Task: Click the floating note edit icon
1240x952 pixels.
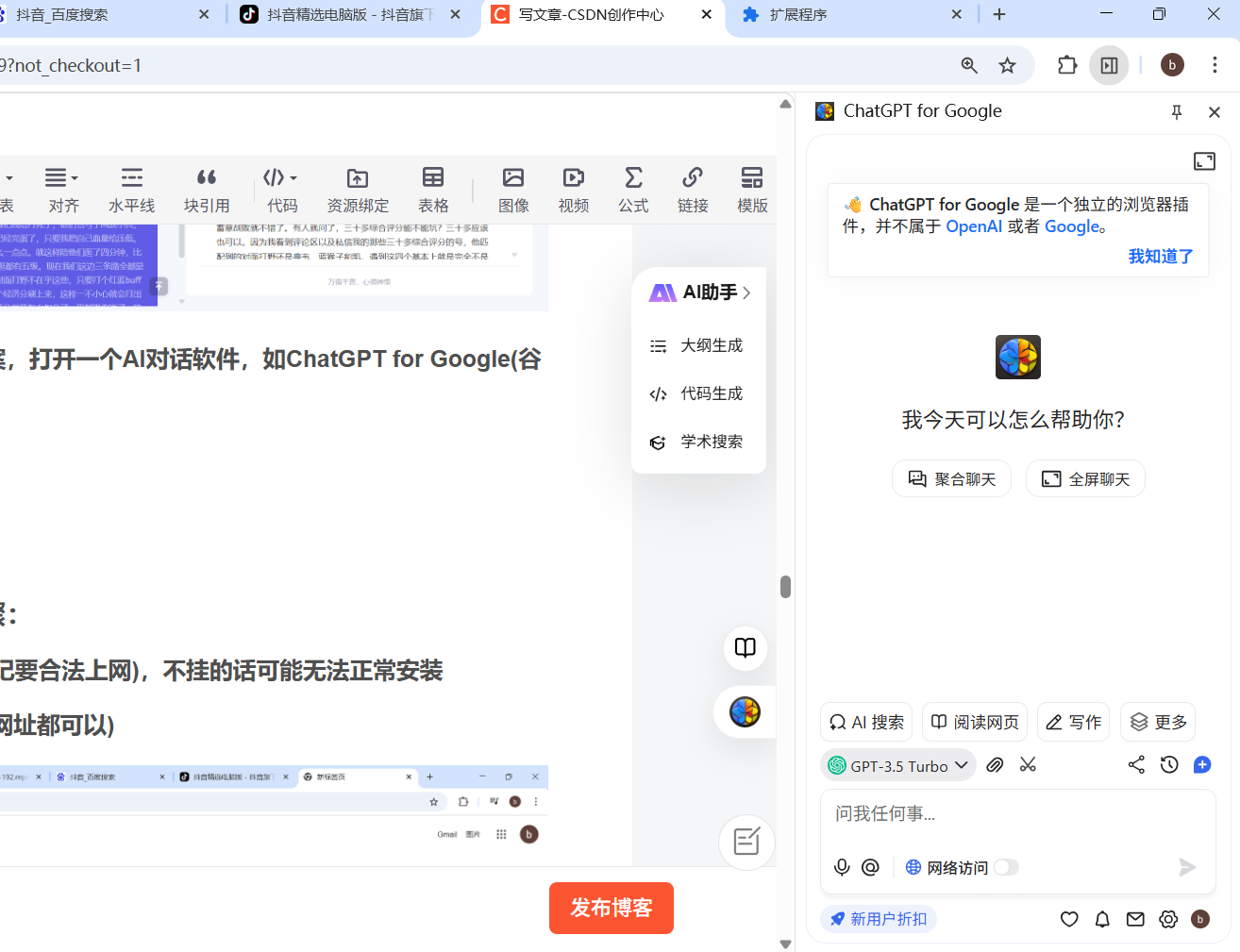Action: pos(746,842)
